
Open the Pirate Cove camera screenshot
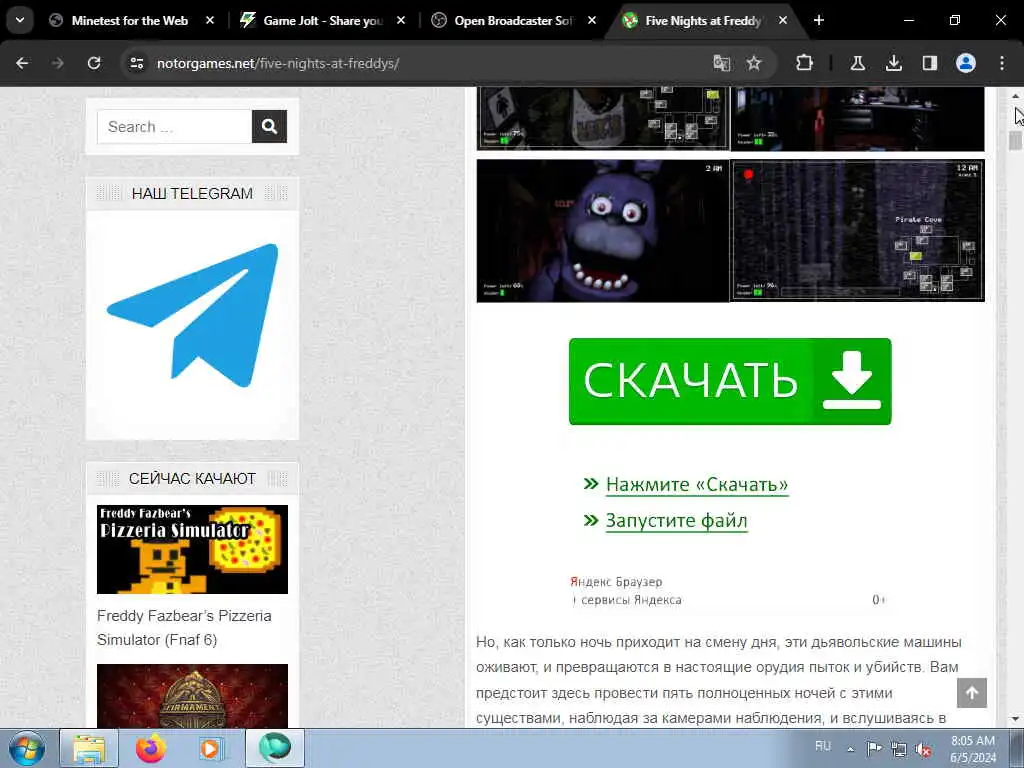pos(857,231)
